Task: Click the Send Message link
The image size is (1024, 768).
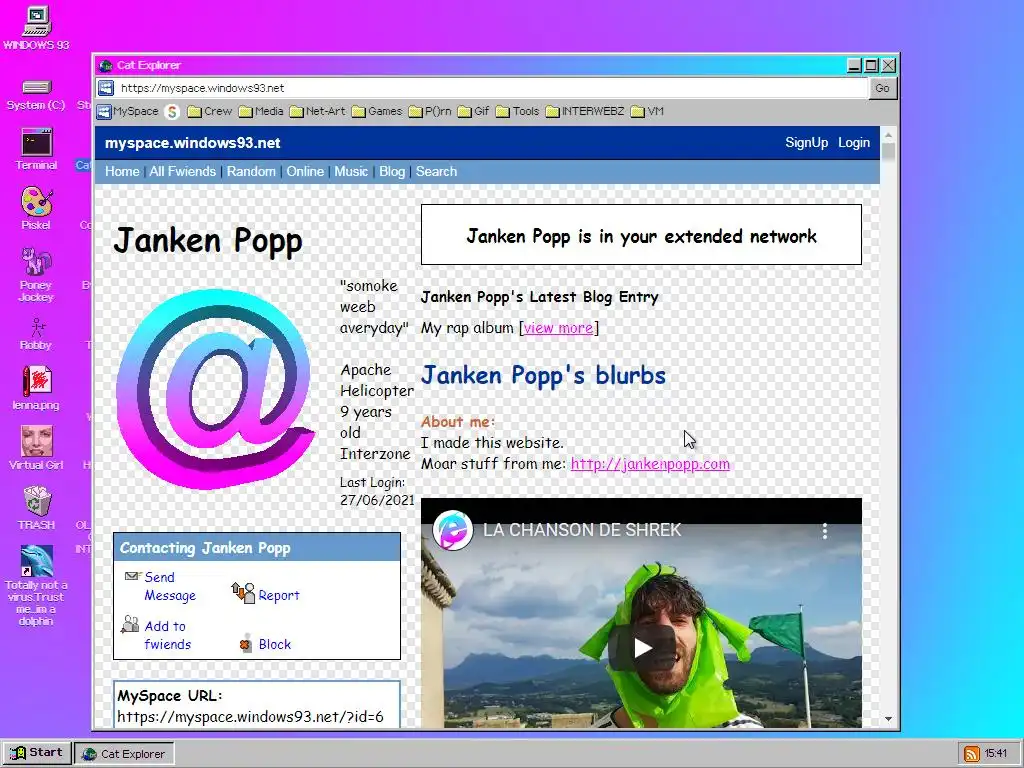Action: pos(170,586)
